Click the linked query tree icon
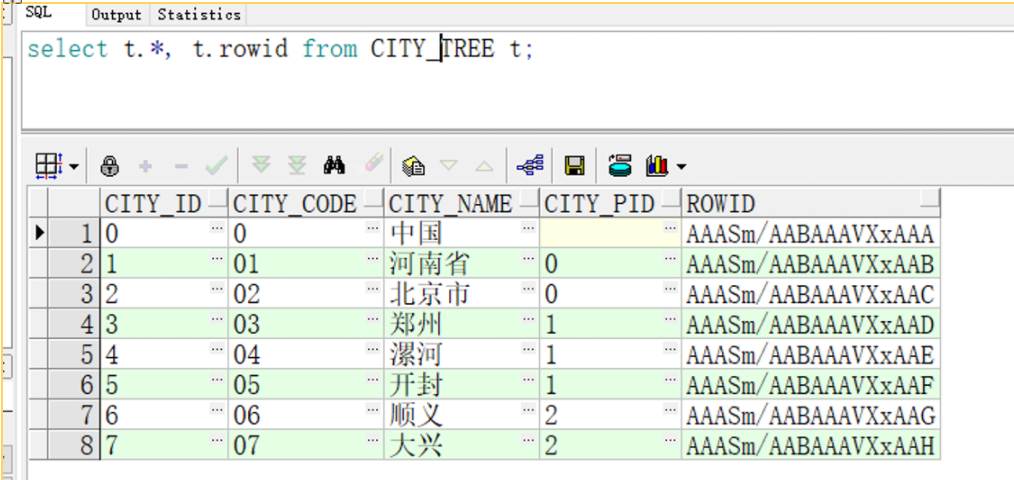Viewport: 1014px width, 480px height. click(530, 166)
